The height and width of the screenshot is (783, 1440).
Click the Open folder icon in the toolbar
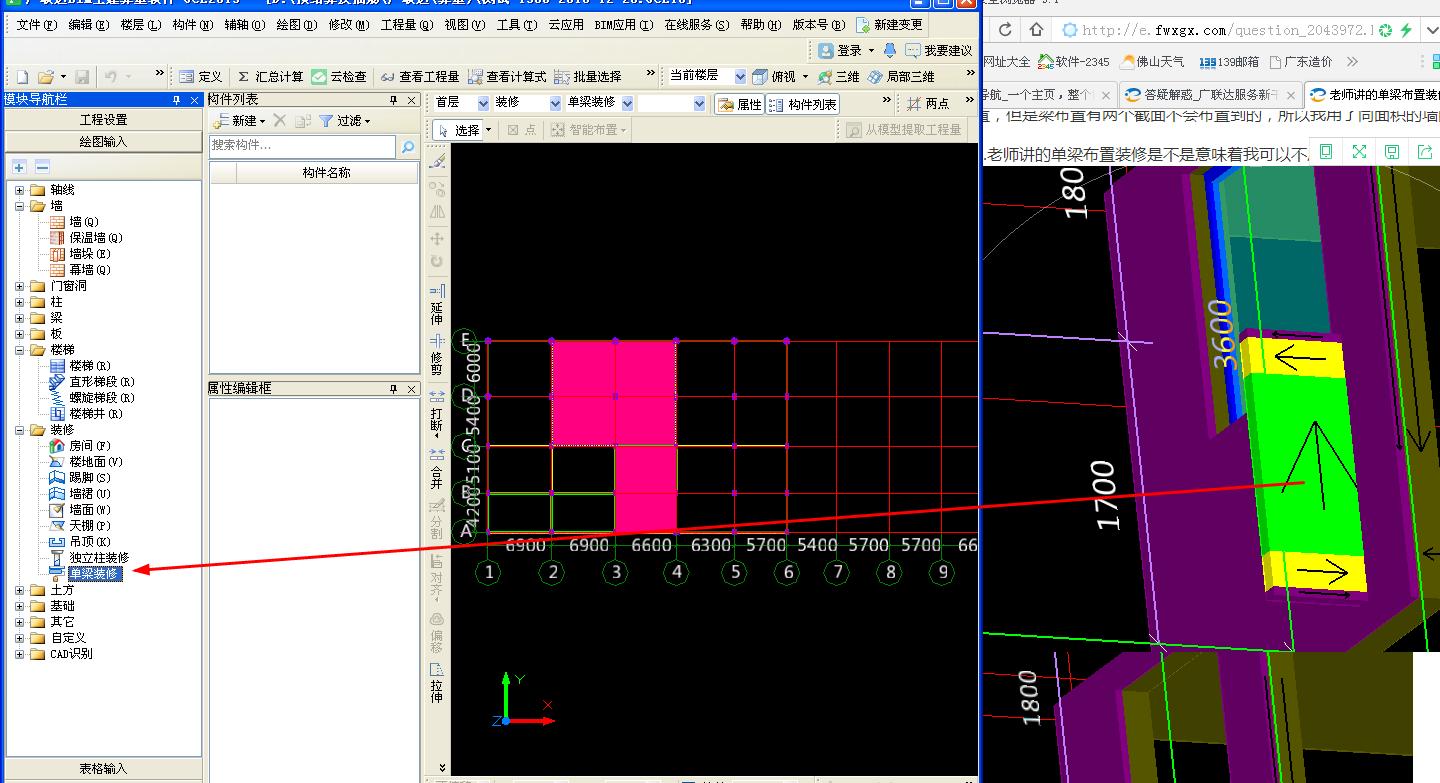(x=45, y=76)
